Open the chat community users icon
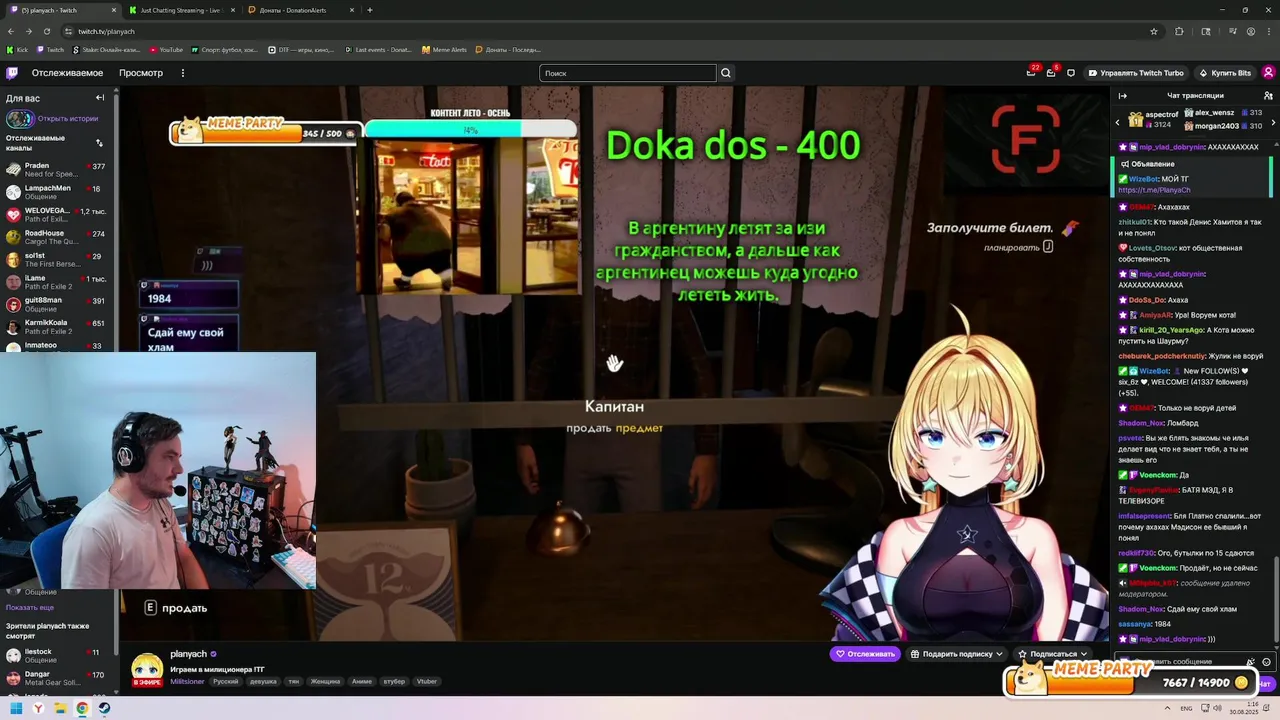1280x720 pixels. [1268, 96]
